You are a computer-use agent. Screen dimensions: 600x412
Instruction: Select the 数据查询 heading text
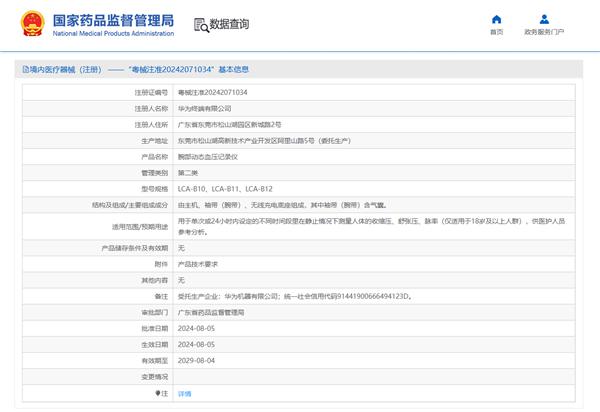(231, 23)
